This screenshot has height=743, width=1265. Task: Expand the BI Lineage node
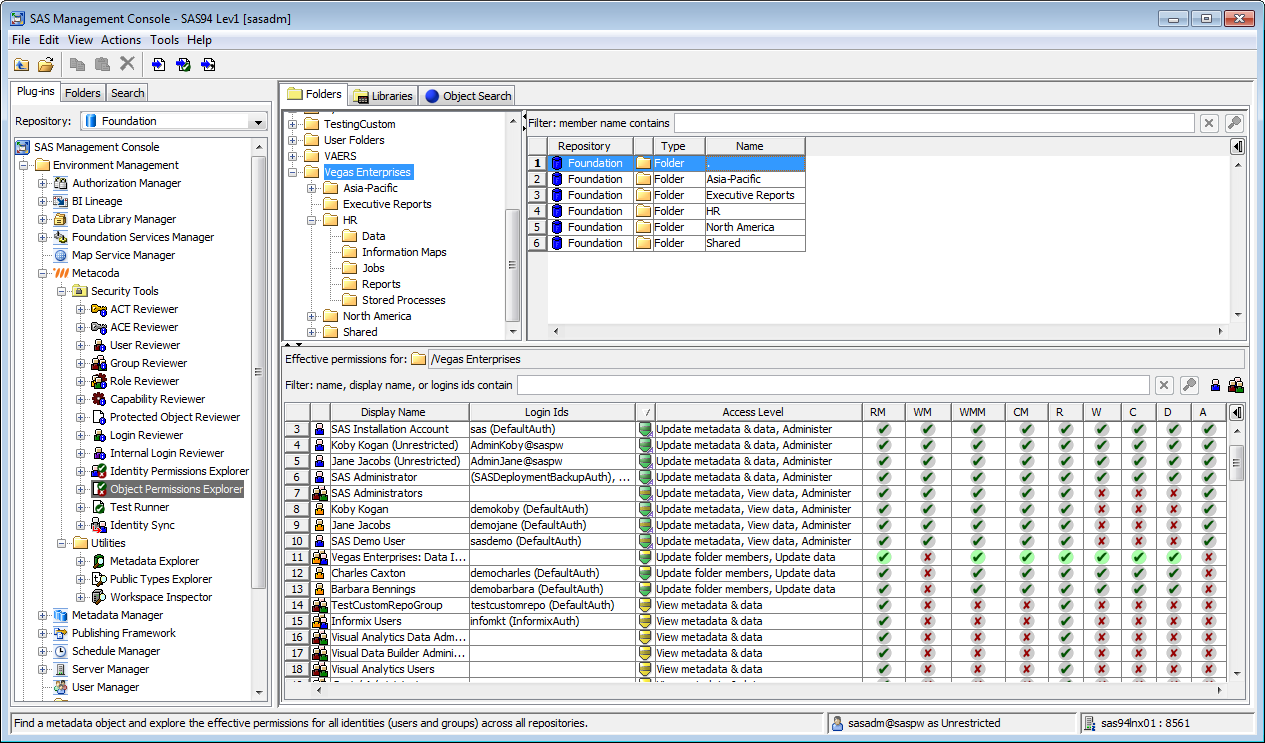pos(43,201)
